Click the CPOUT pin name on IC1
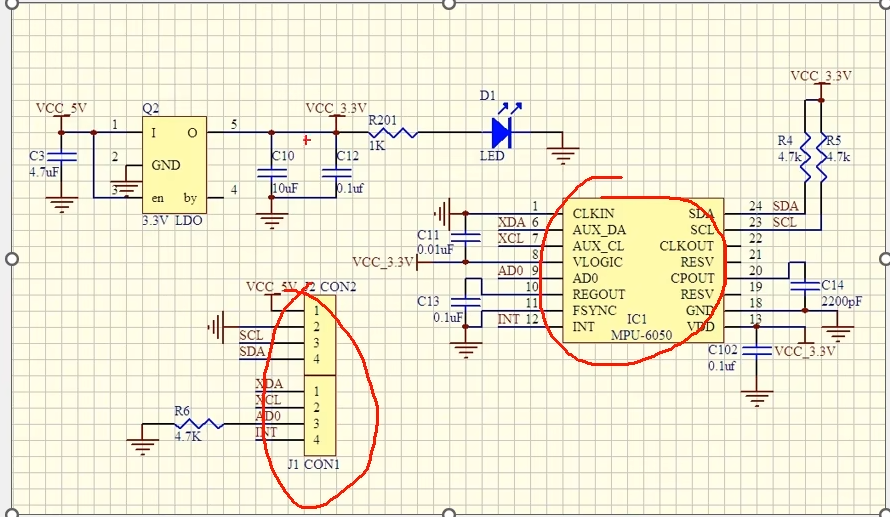 692,279
